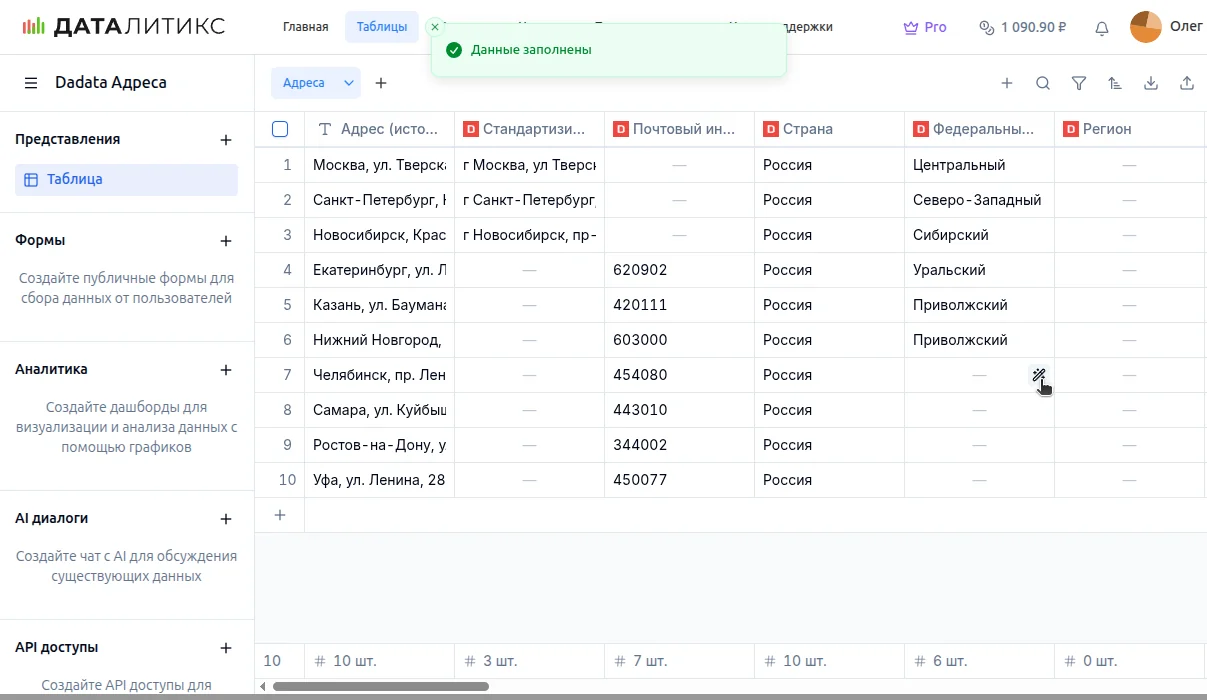Click the horizontal scrollbar at bottom

coord(380,687)
